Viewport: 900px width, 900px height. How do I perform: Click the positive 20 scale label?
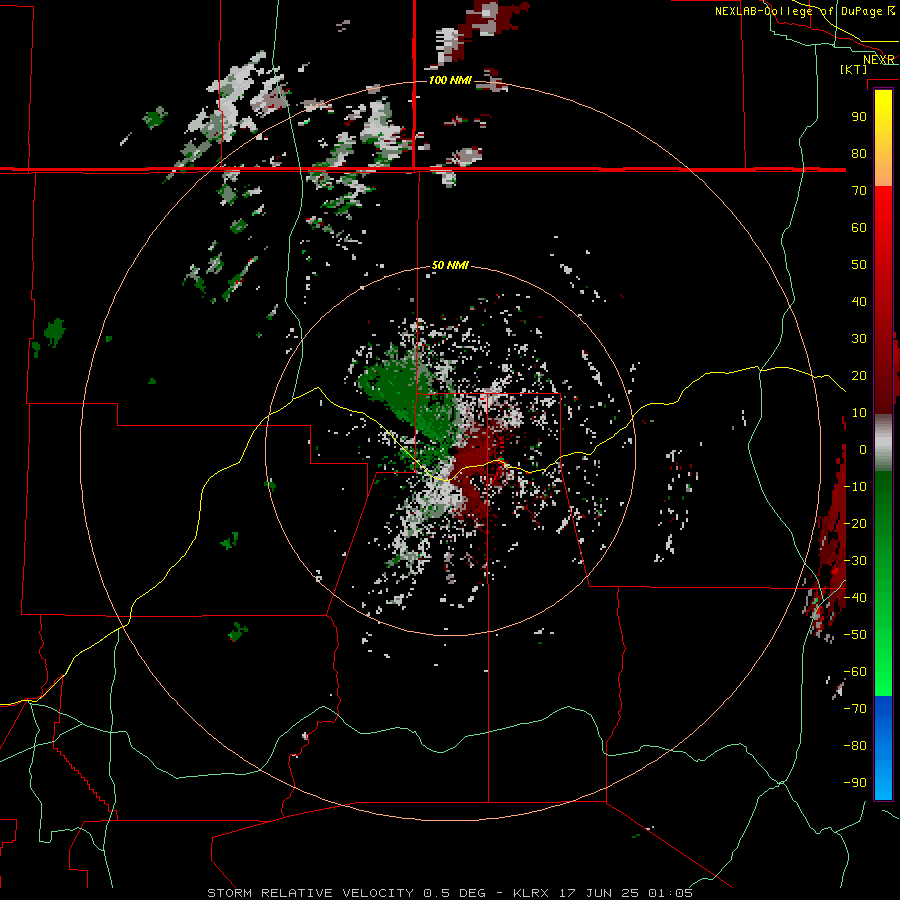859,375
